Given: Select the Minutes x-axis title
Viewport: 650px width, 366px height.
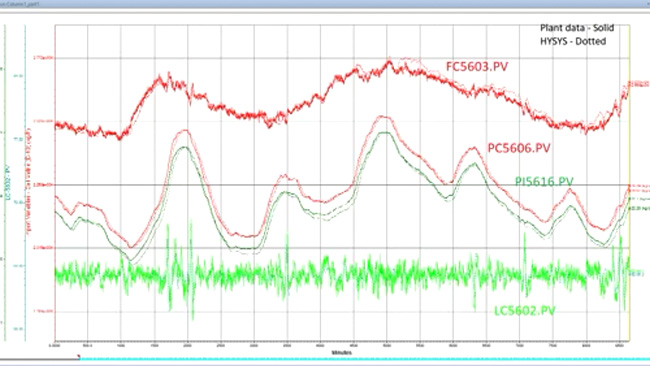Looking at the screenshot, I should click(x=342, y=352).
